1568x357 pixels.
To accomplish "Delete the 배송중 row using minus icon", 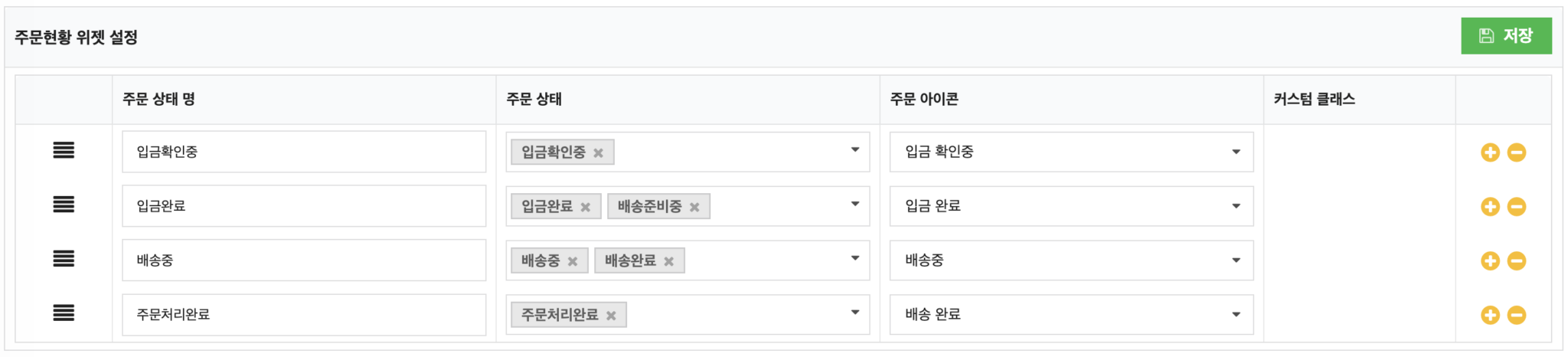I will point(1517,261).
